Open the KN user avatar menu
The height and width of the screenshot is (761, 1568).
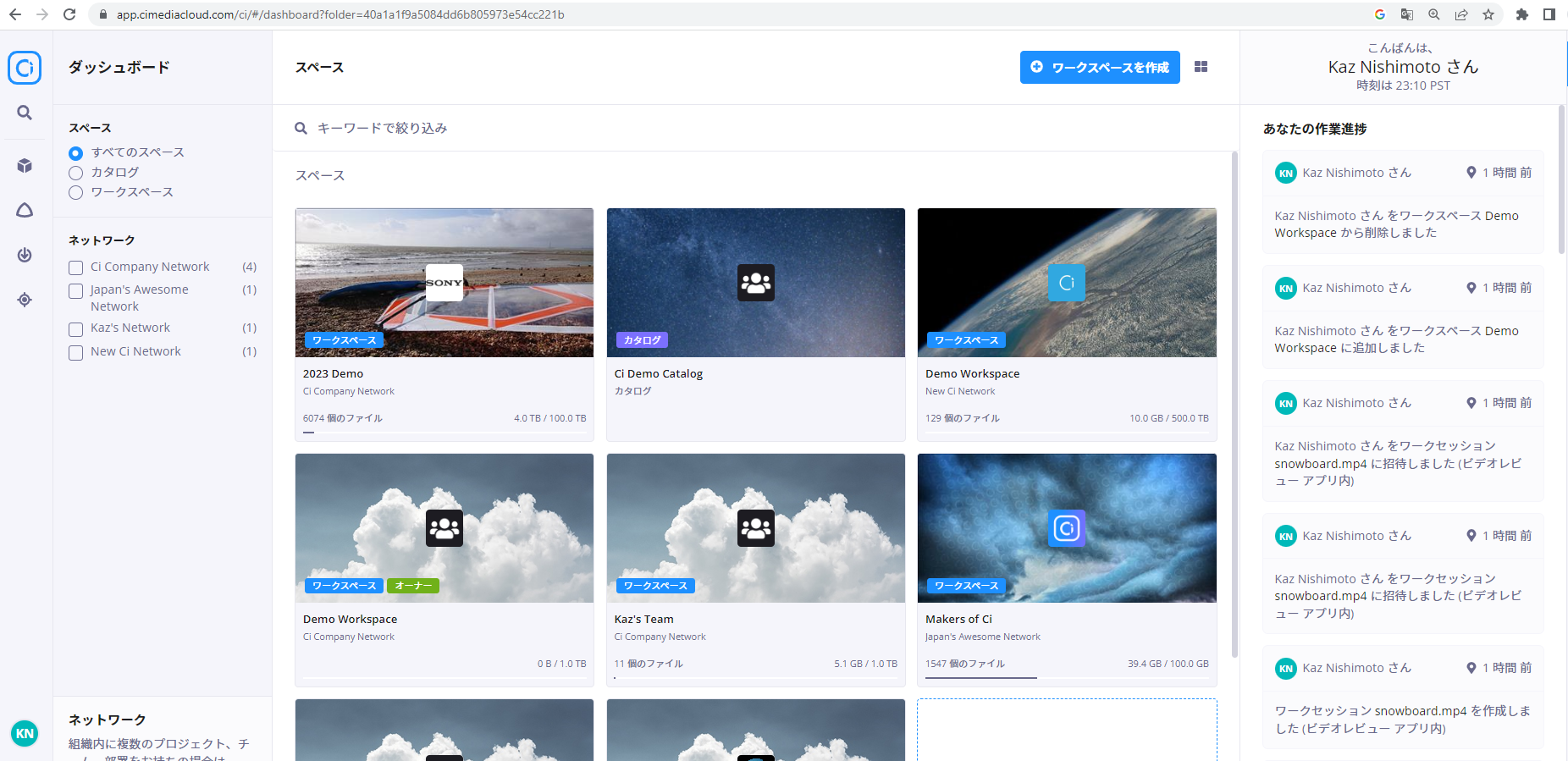tap(25, 734)
